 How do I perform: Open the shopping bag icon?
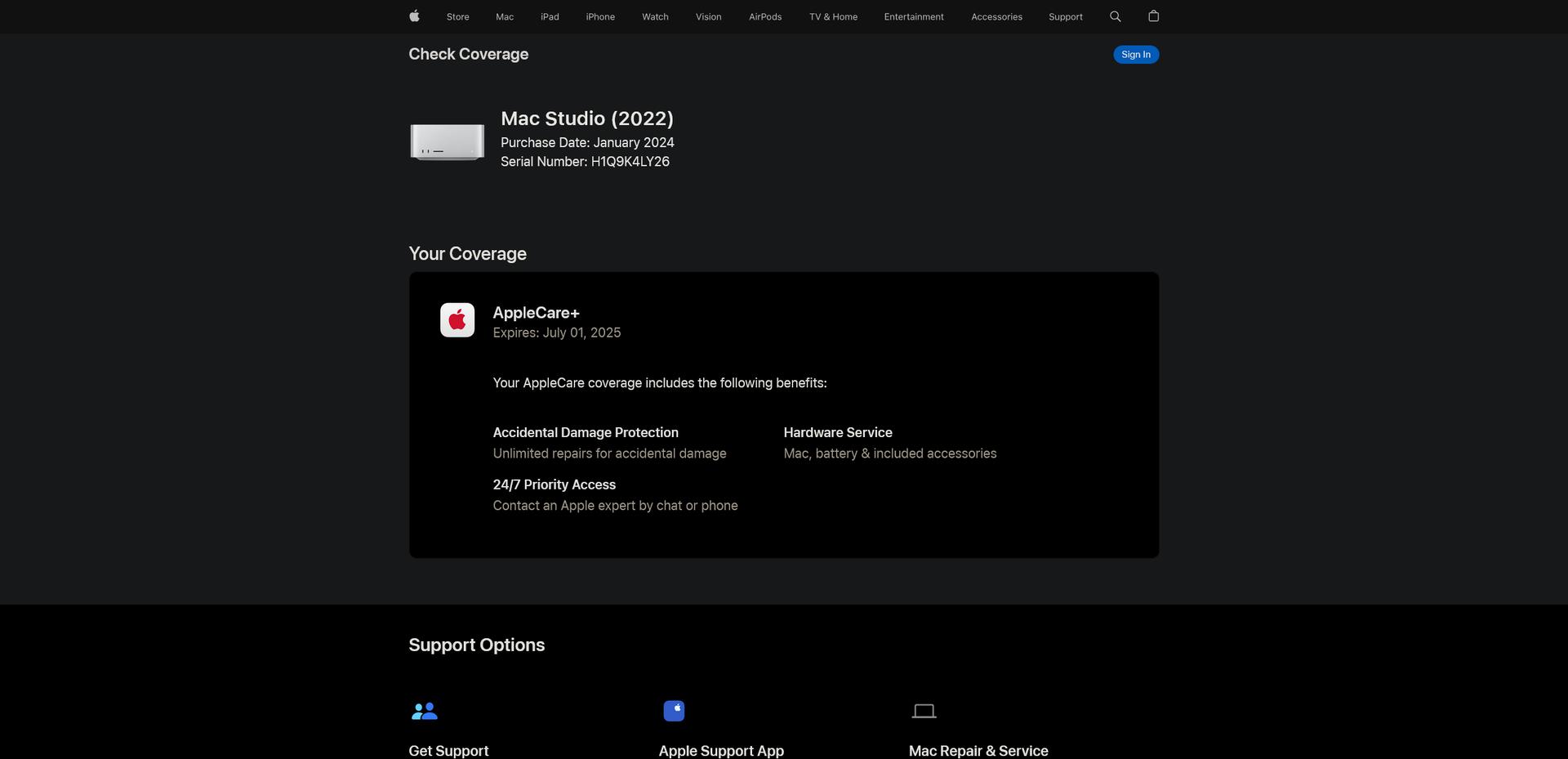[1153, 16]
